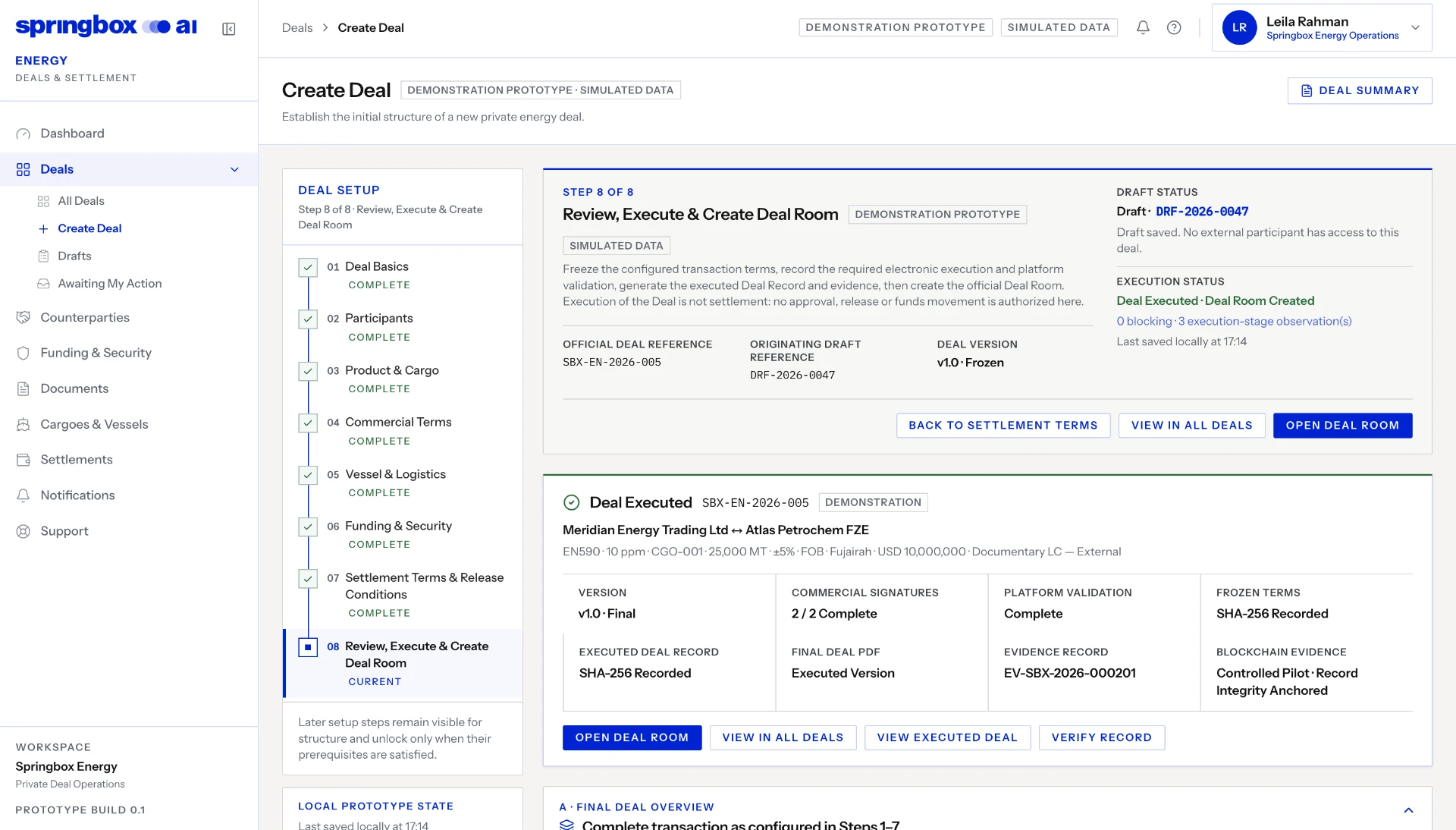This screenshot has width=1456, height=830.
Task: Collapse the sidebar panel icon
Action: pos(228,29)
